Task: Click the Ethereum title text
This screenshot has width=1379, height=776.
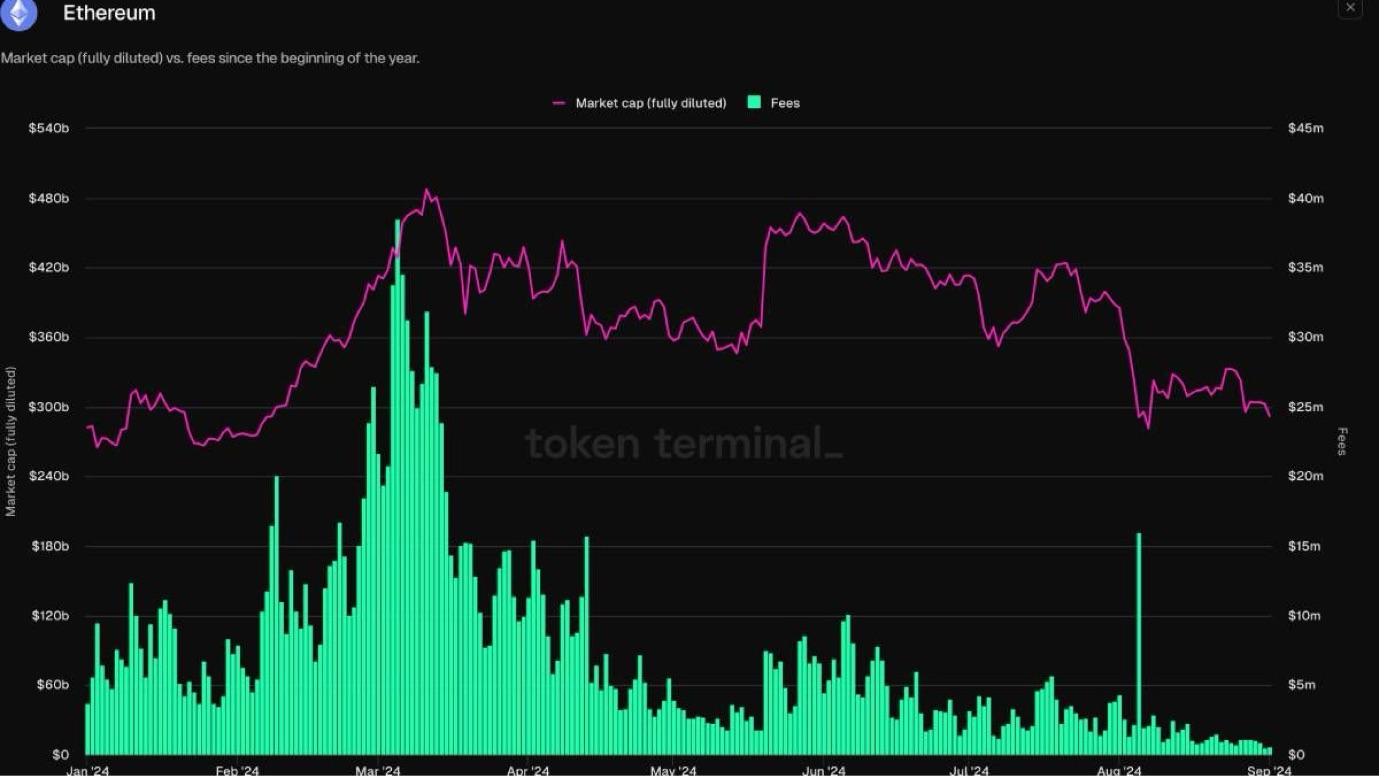Action: point(109,13)
